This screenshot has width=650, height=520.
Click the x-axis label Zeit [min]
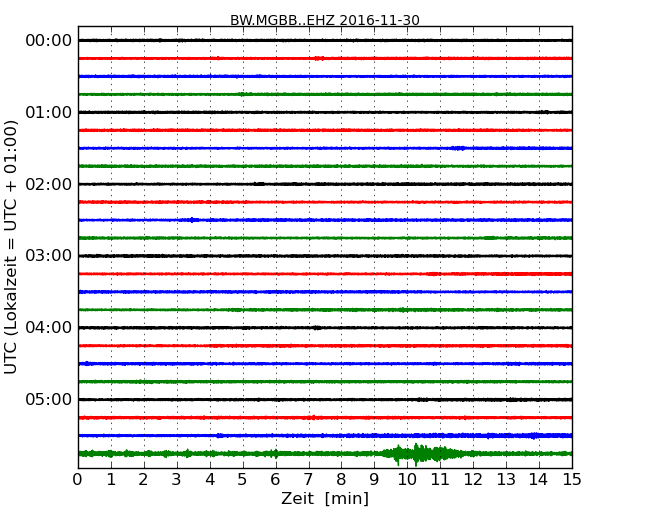pyautogui.click(x=325, y=498)
